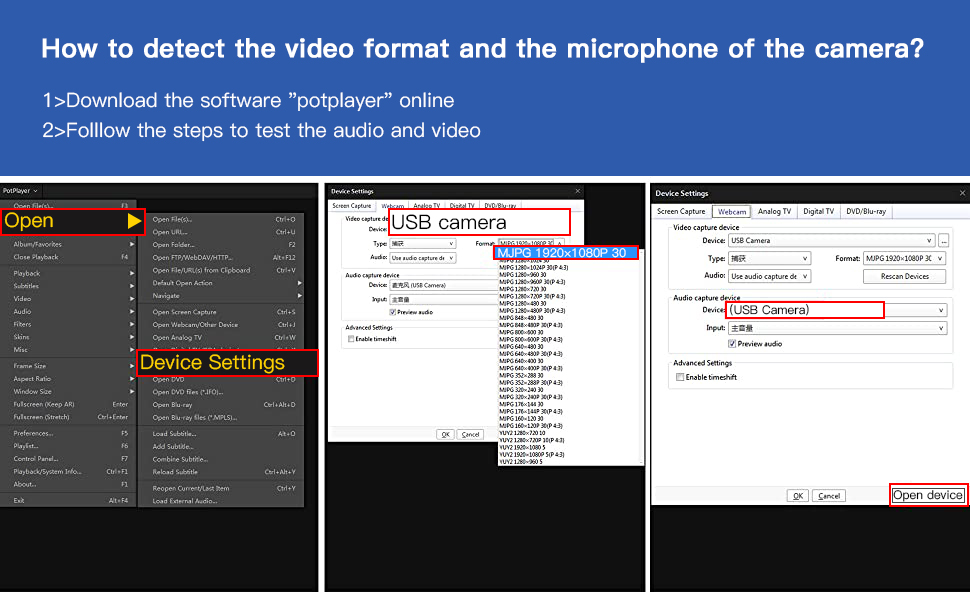Open the Screen Capture tab

pyautogui.click(x=680, y=212)
